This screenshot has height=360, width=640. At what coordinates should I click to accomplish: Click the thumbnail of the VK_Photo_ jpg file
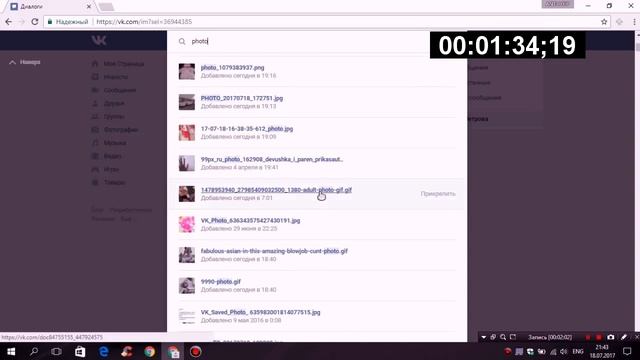[x=187, y=224]
